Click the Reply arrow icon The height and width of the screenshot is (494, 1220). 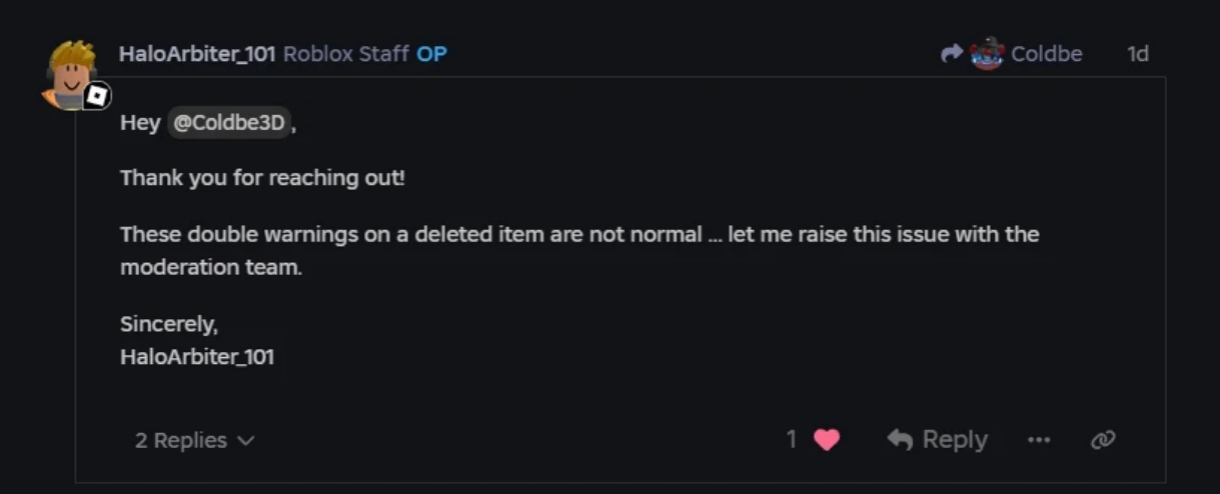900,440
